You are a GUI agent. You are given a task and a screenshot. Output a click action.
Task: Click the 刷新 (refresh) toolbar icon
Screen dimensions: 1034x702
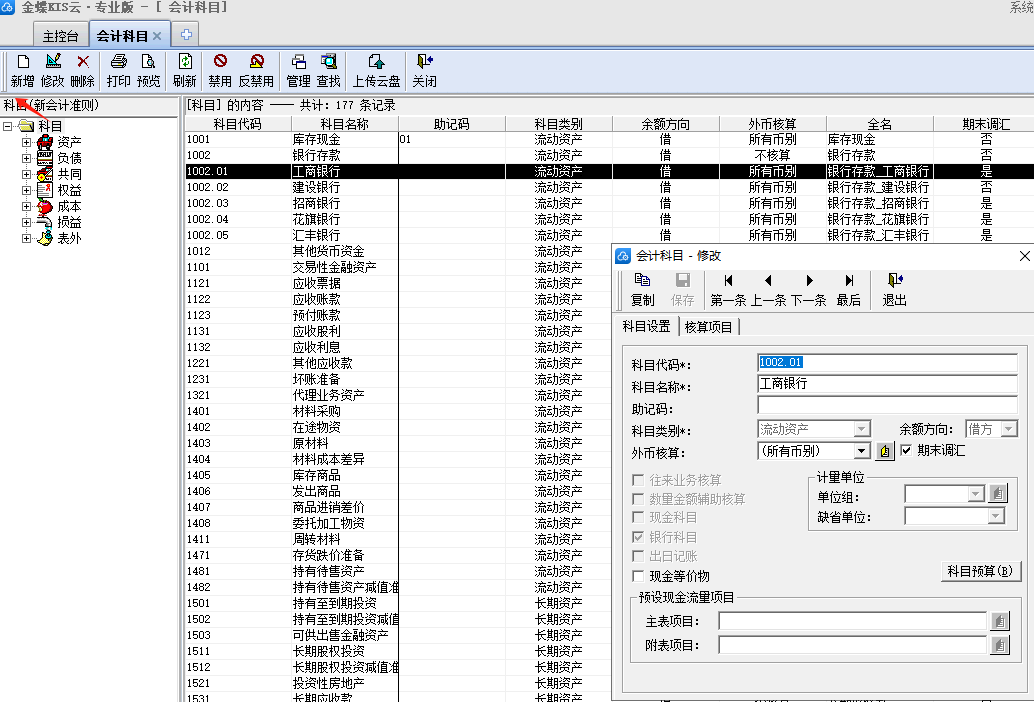point(185,71)
